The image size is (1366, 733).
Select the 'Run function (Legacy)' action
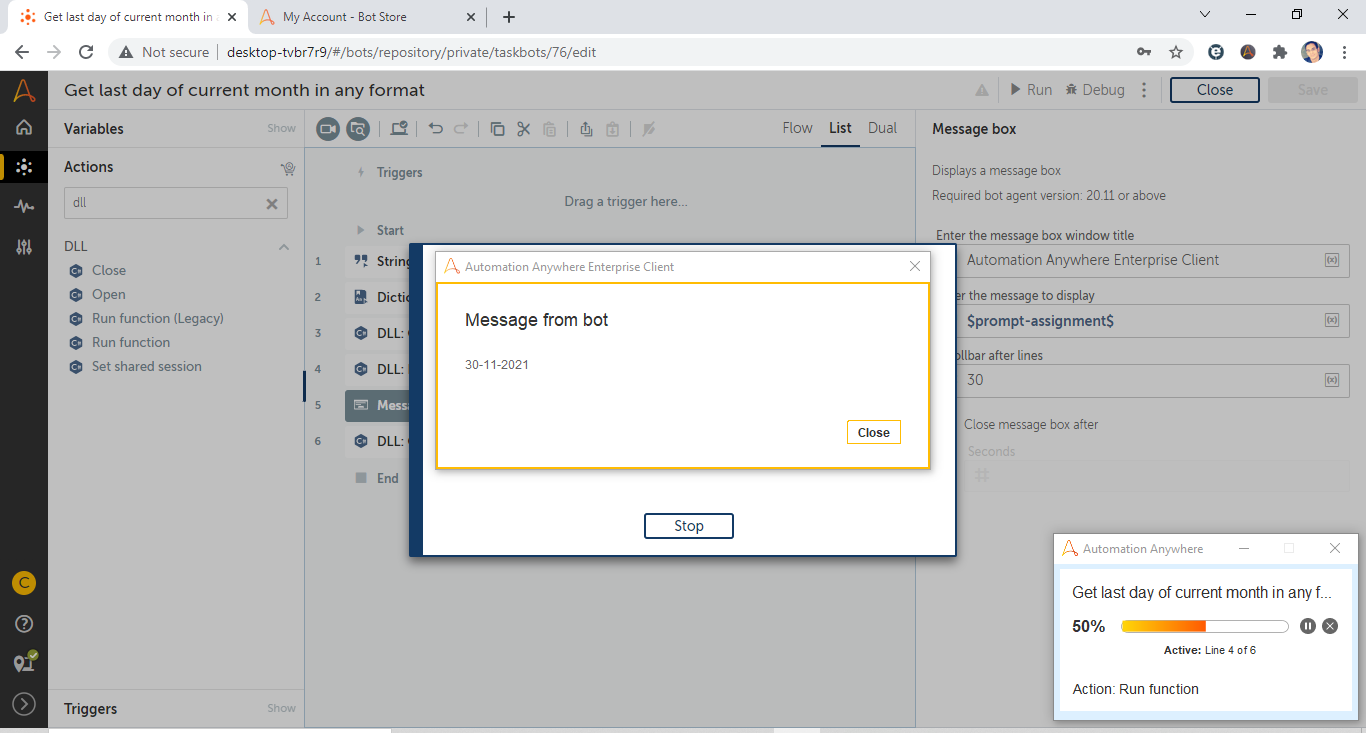pos(157,318)
